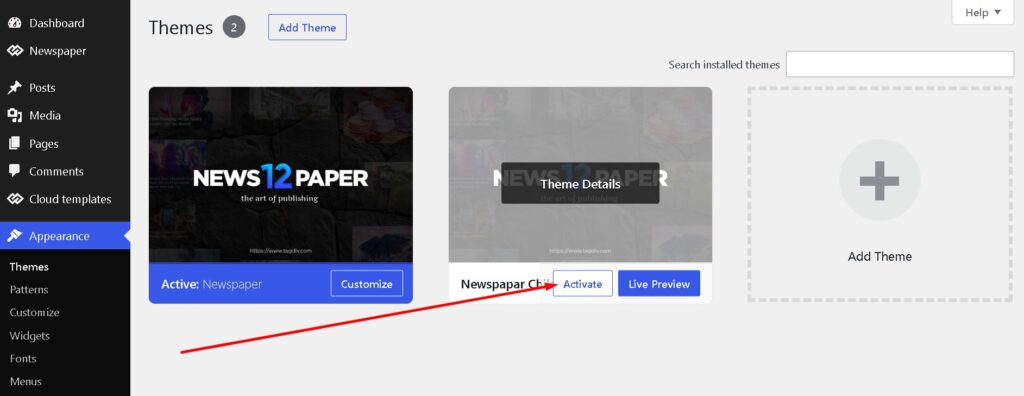
Task: Click the Media library icon
Action: (x=14, y=116)
